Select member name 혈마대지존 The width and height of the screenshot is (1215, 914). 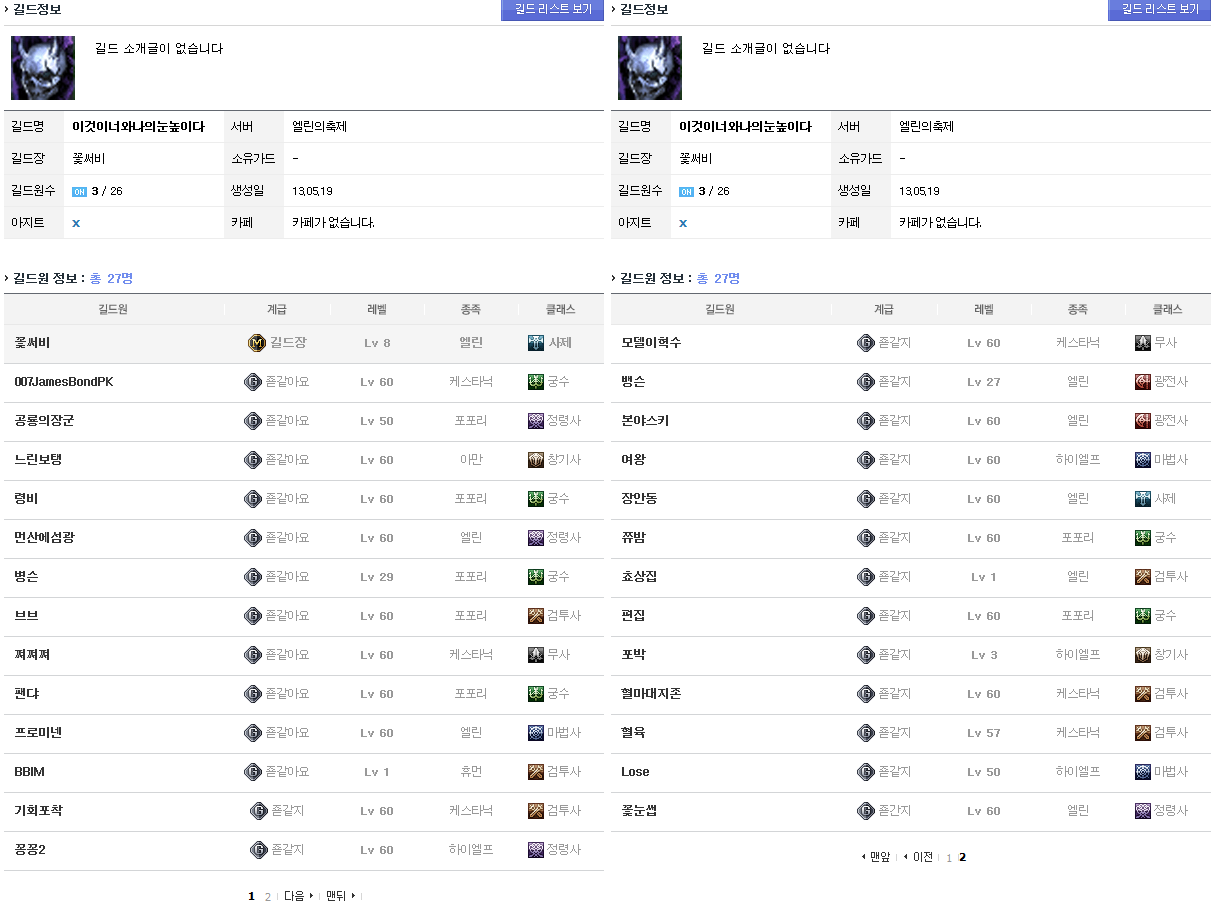coord(651,694)
